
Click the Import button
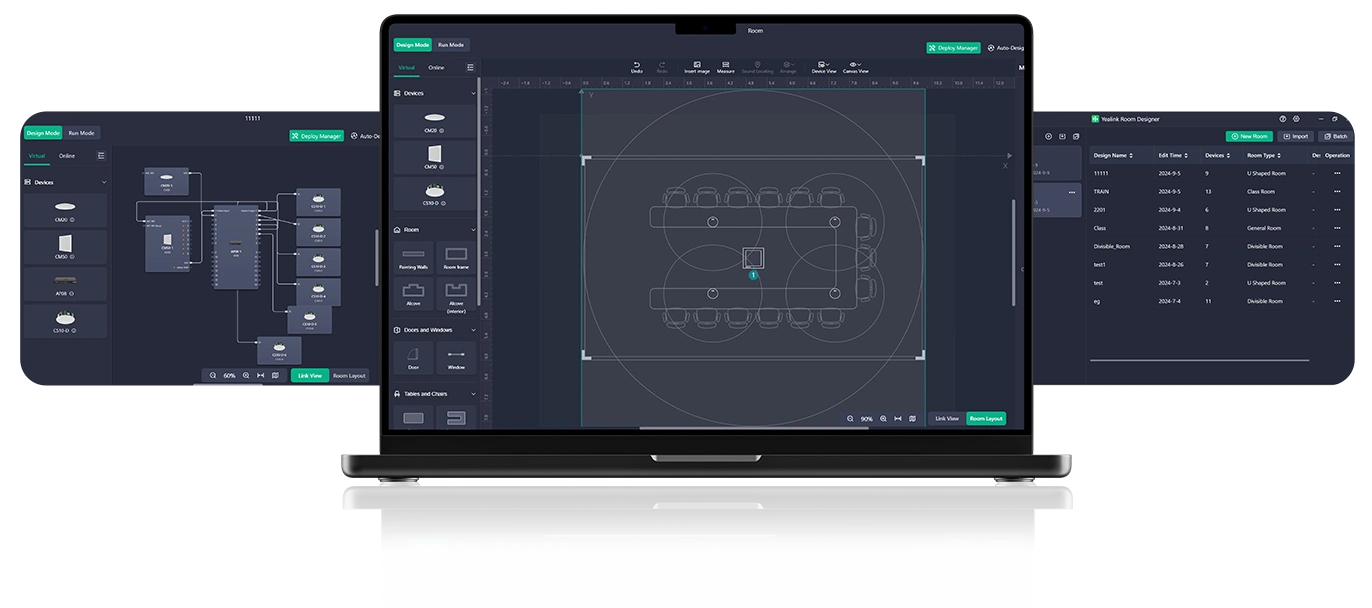coord(1295,136)
